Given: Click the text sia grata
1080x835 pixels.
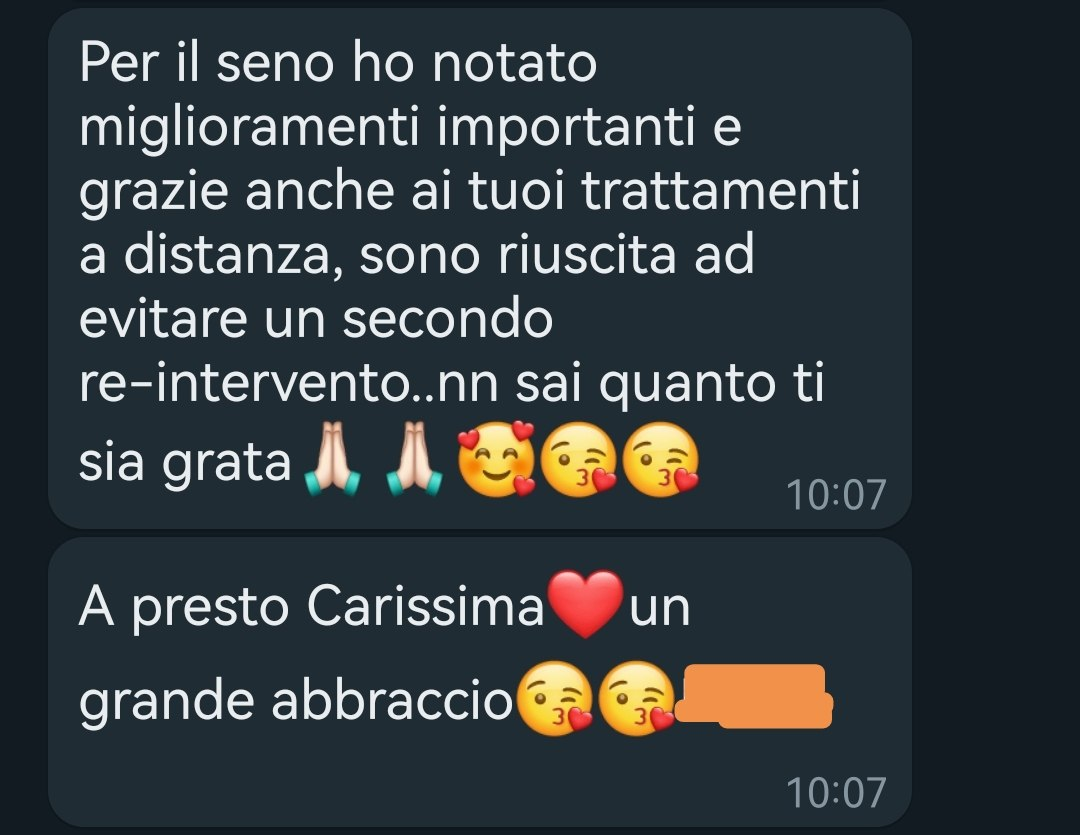Looking at the screenshot, I should pyautogui.click(x=185, y=462).
